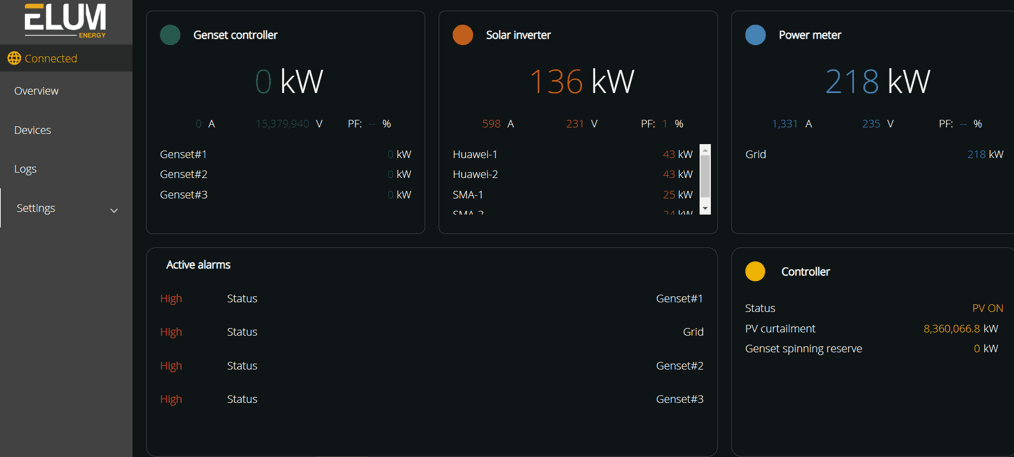Select the SMA-1 inverter row
Screen dimensions: 1014x457
pyautogui.click(x=573, y=195)
